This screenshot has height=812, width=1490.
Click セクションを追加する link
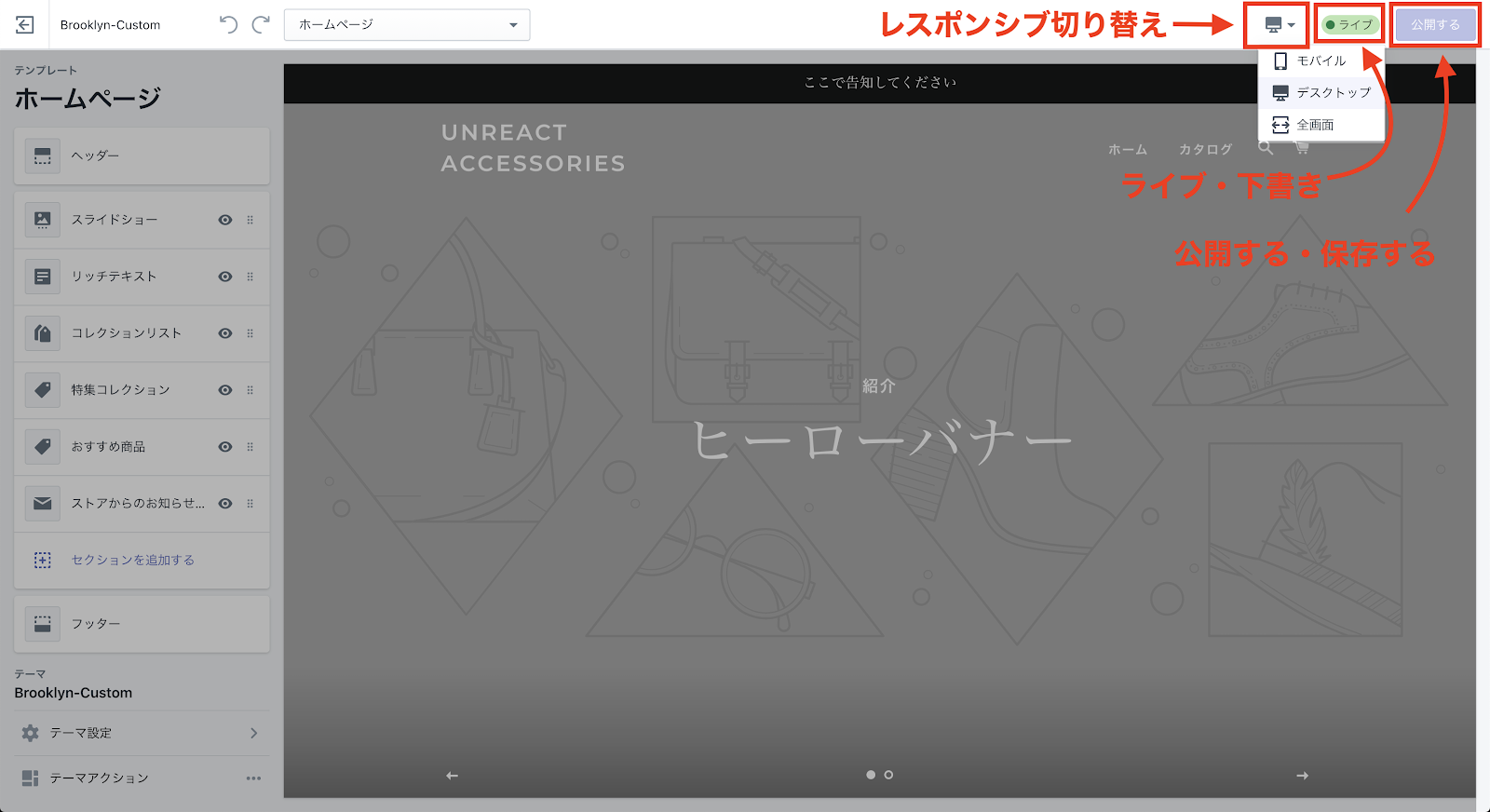[133, 561]
